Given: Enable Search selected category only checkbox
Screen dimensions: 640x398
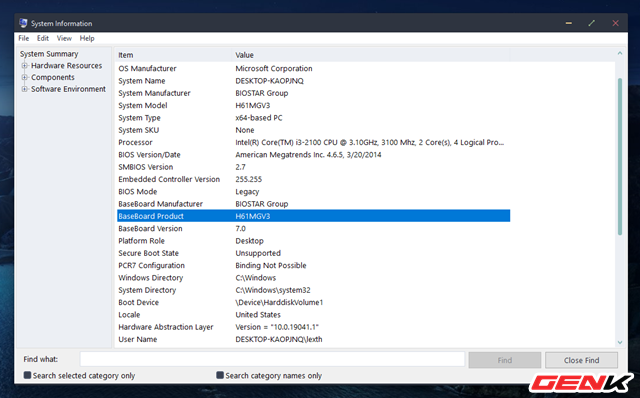Looking at the screenshot, I should [x=27, y=375].
